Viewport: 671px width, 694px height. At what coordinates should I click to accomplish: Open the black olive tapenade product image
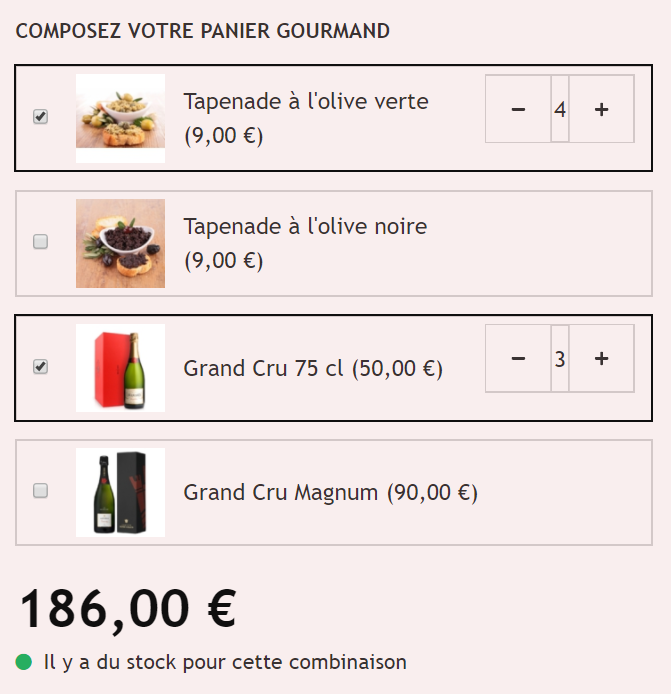(120, 243)
